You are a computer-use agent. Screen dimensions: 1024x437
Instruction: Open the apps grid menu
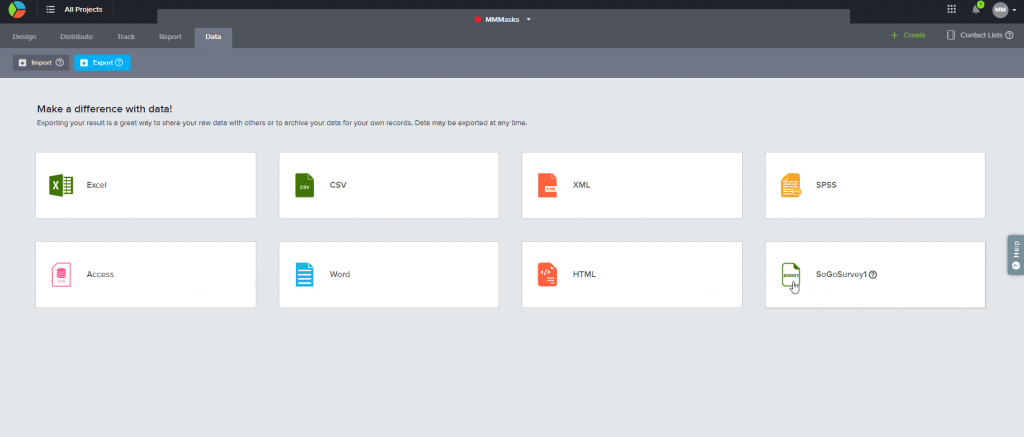951,9
